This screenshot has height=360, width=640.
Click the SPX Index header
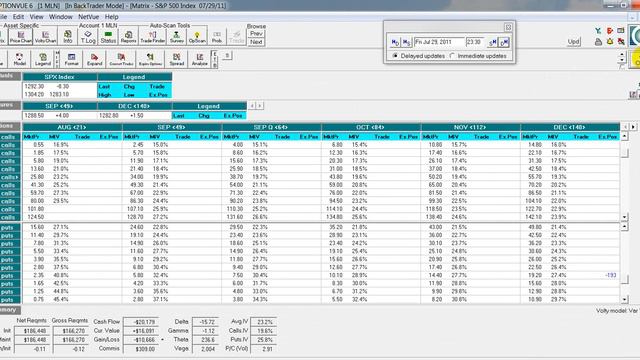coord(60,77)
